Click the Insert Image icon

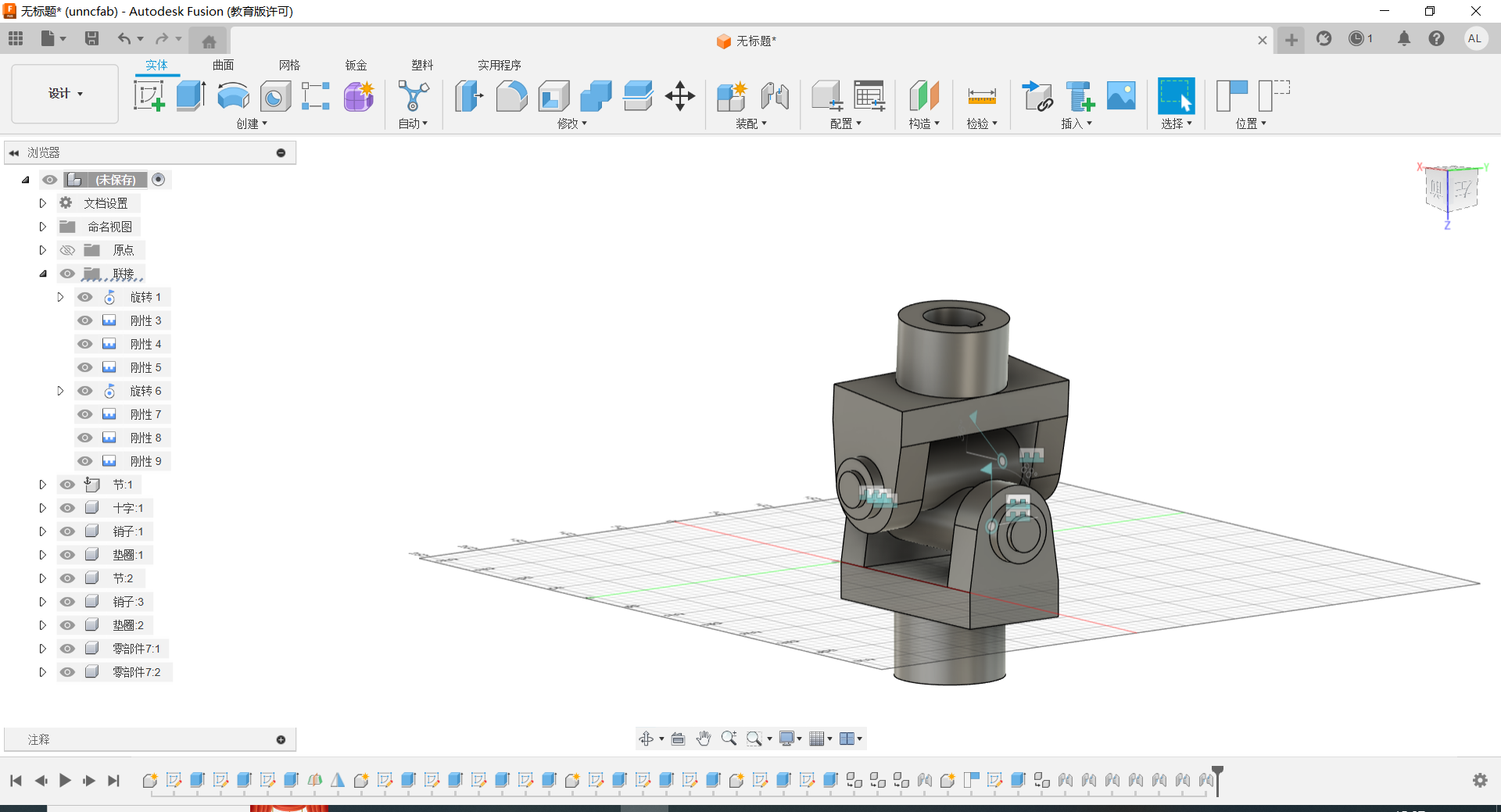coord(1120,96)
